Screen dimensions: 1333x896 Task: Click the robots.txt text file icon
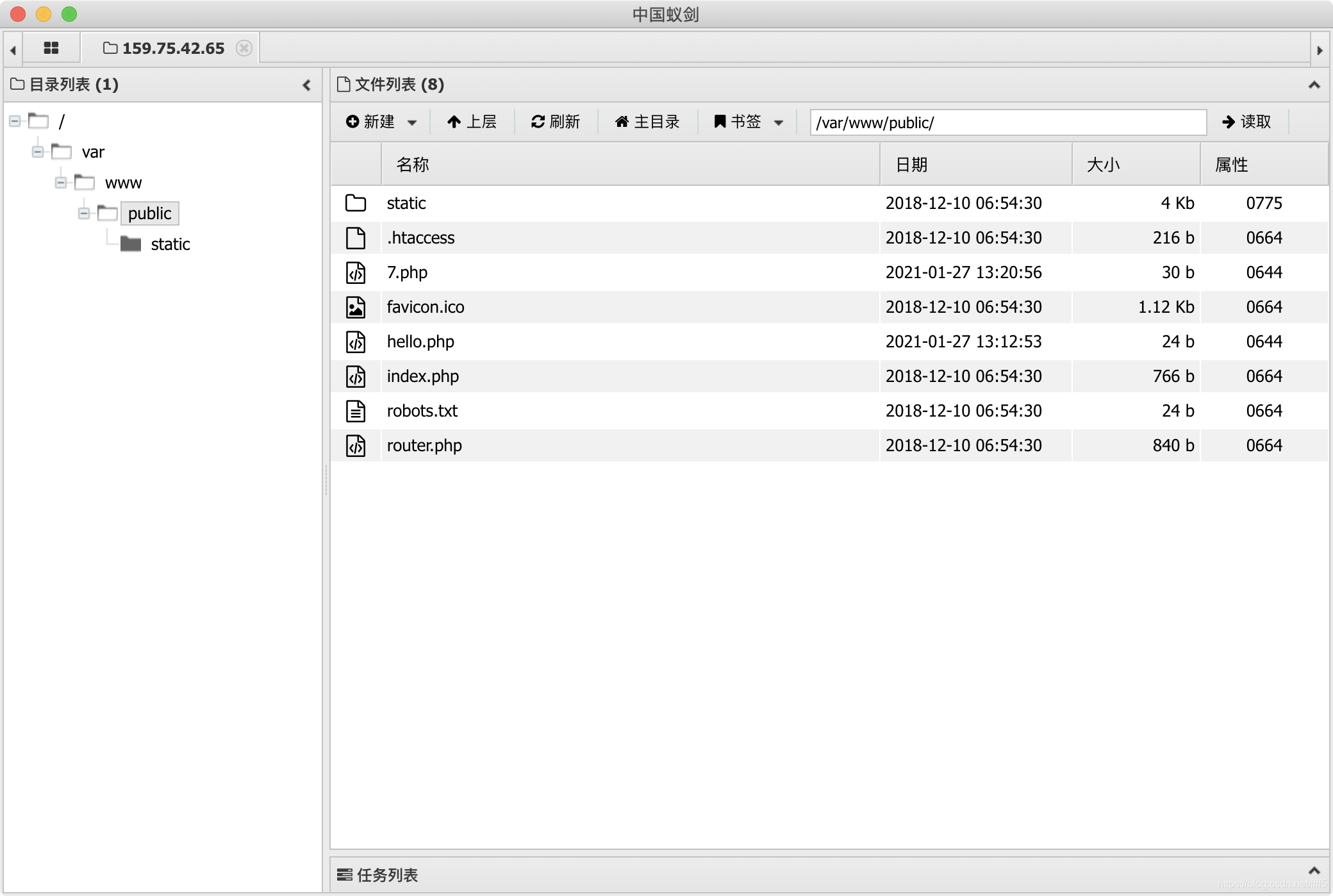[x=356, y=411]
